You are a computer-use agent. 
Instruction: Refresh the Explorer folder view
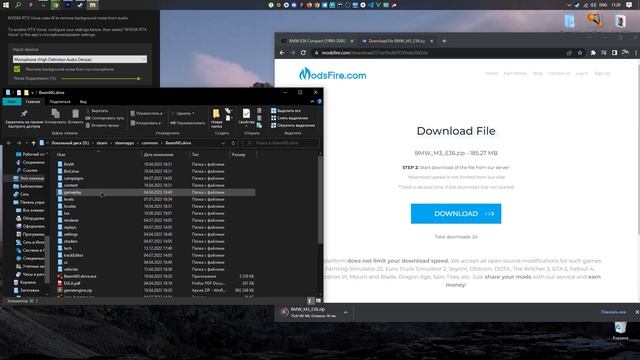coord(233,143)
